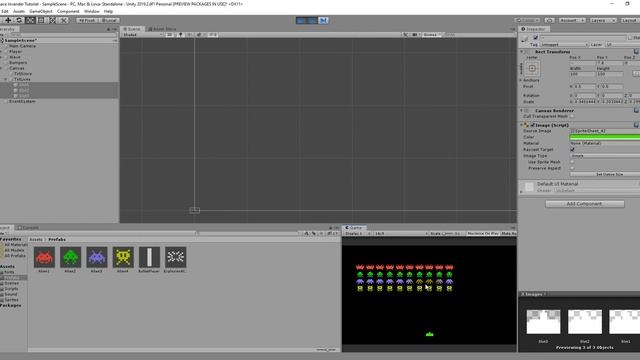Switch to the Asset Store tab
The width and height of the screenshot is (640, 360).
(x=162, y=29)
